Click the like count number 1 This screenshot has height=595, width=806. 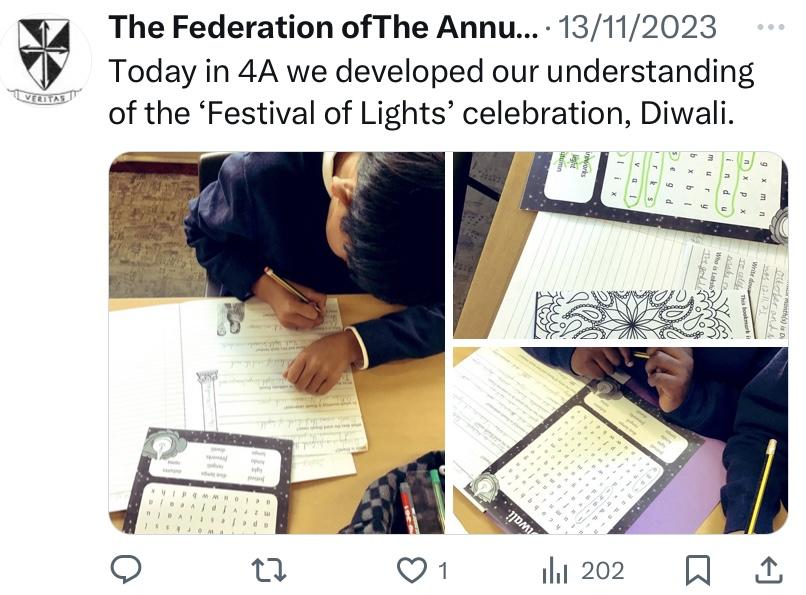[442, 571]
